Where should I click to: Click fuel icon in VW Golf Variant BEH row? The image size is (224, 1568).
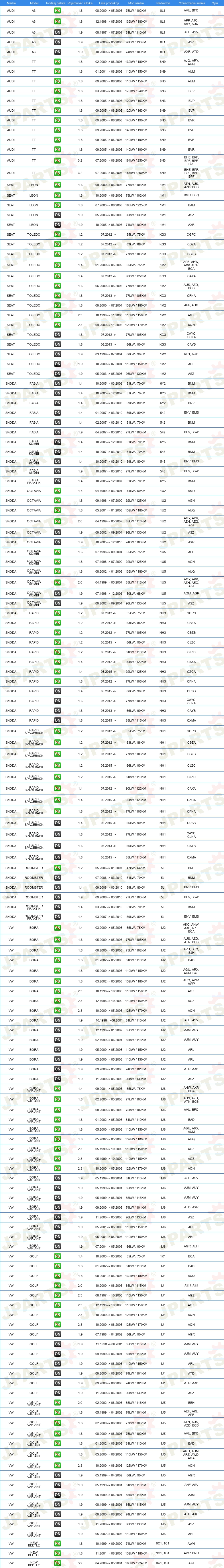coord(58,1403)
